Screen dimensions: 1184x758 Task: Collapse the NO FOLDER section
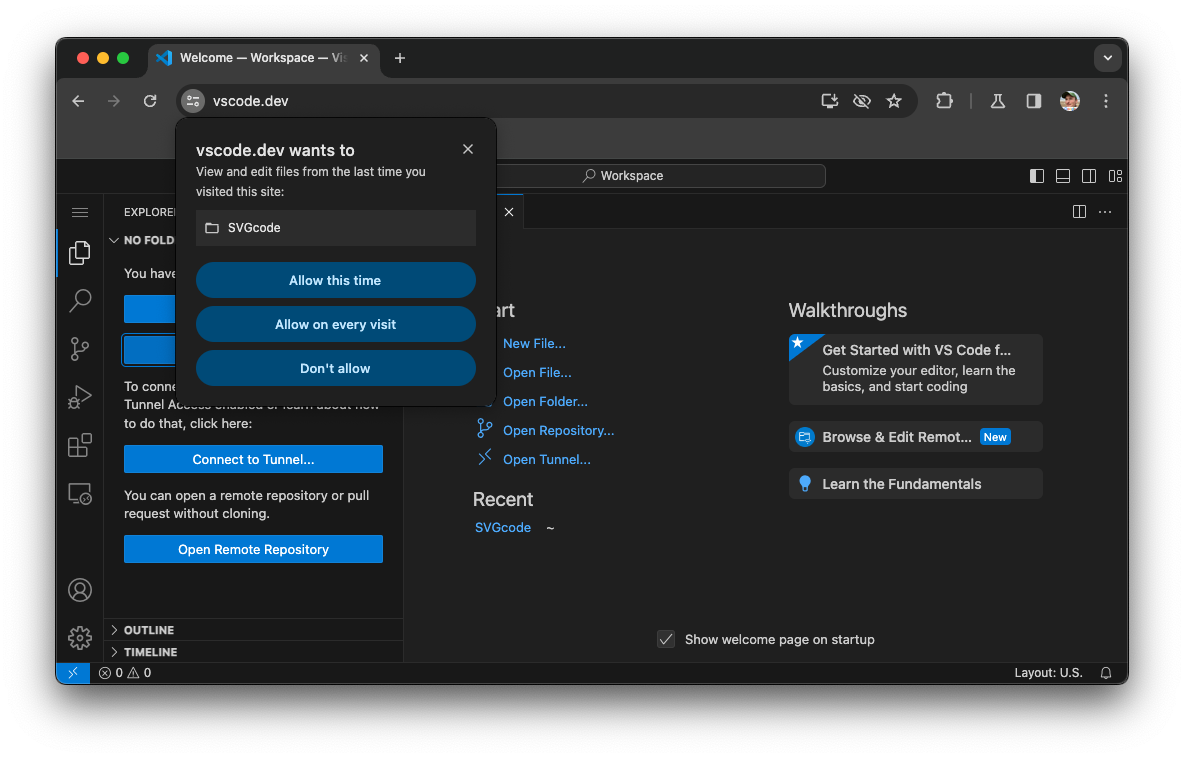tap(115, 240)
